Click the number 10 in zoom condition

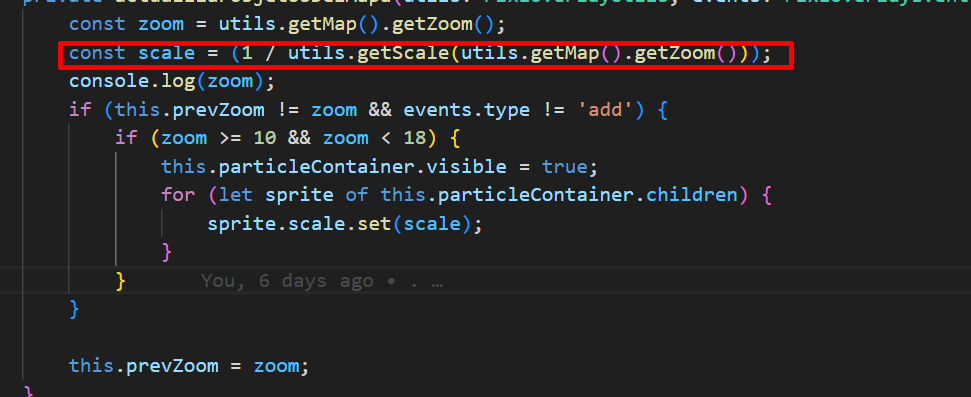tap(265, 138)
